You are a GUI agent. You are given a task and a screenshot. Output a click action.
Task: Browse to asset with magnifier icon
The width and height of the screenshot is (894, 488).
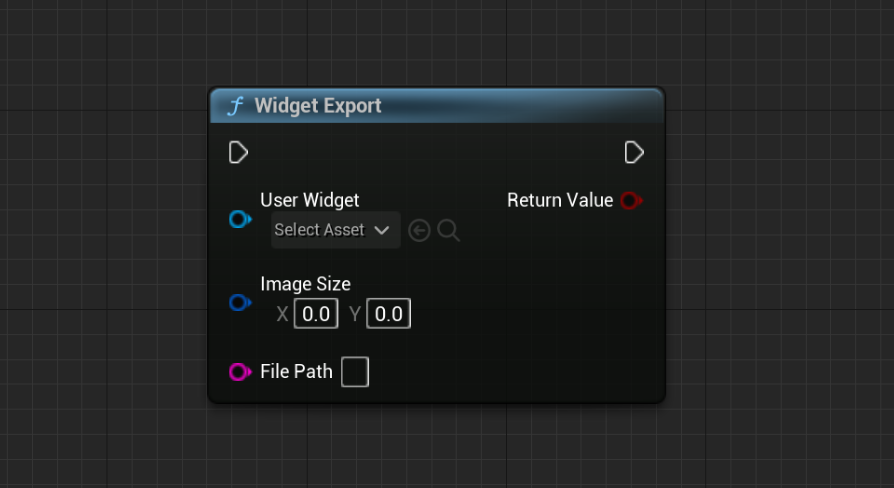(x=449, y=231)
